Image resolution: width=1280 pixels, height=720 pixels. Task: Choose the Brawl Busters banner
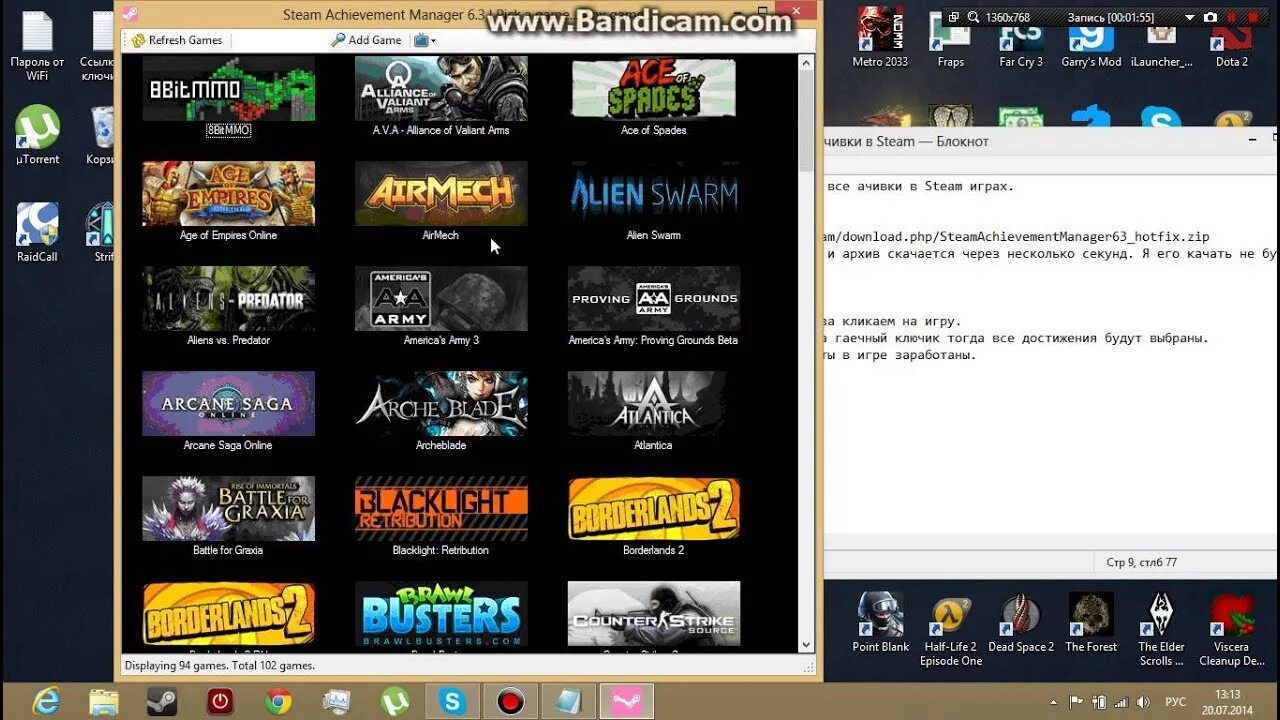[x=441, y=614]
